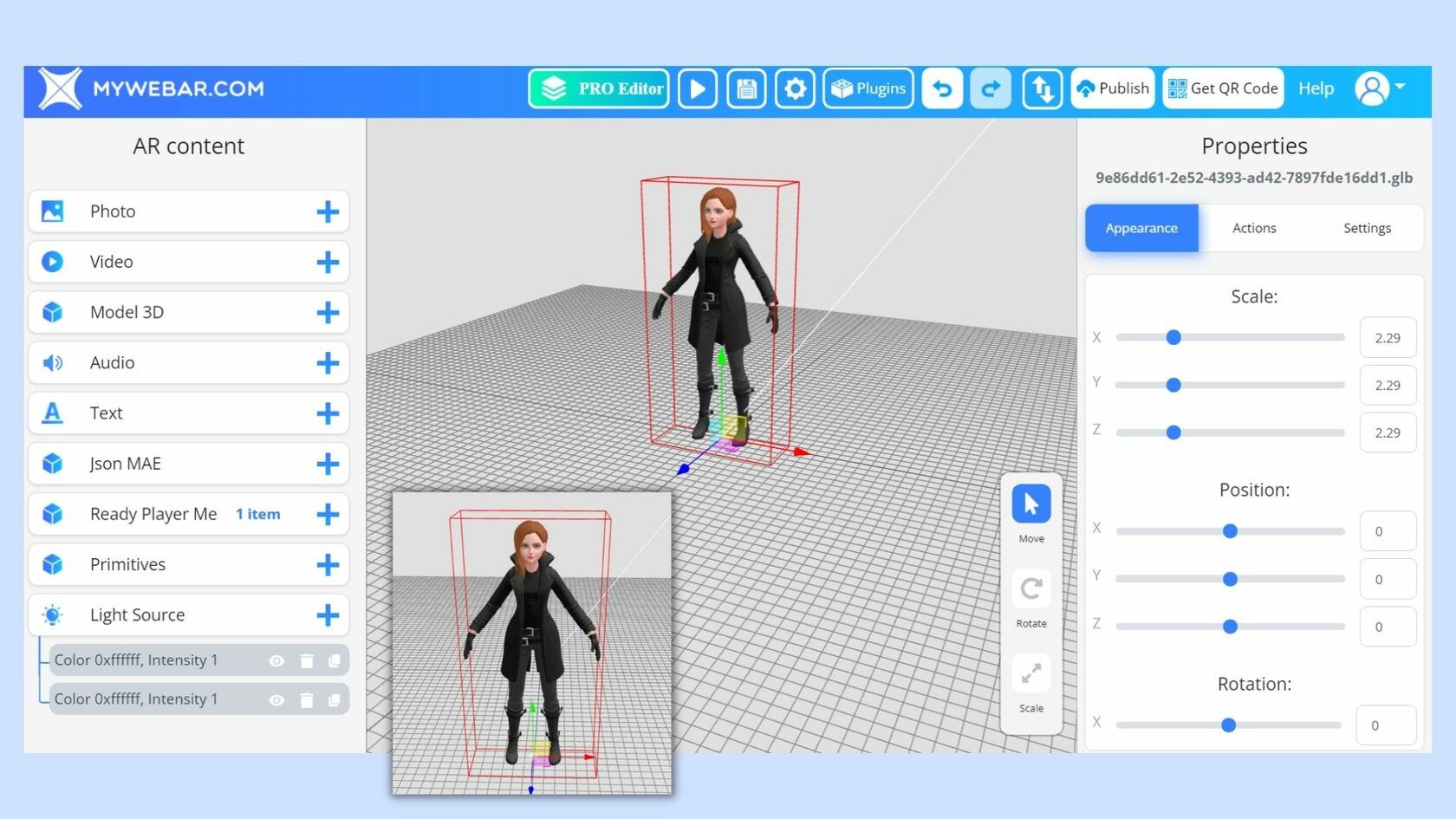Hide the second Color 0xffffff light source
Image resolution: width=1456 pixels, height=819 pixels.
point(276,699)
